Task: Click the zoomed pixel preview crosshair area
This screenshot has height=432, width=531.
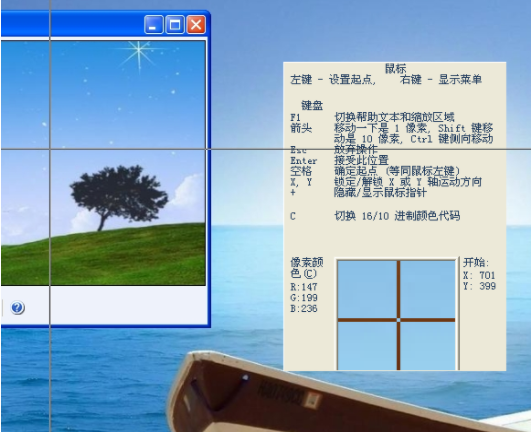Action: [x=398, y=315]
